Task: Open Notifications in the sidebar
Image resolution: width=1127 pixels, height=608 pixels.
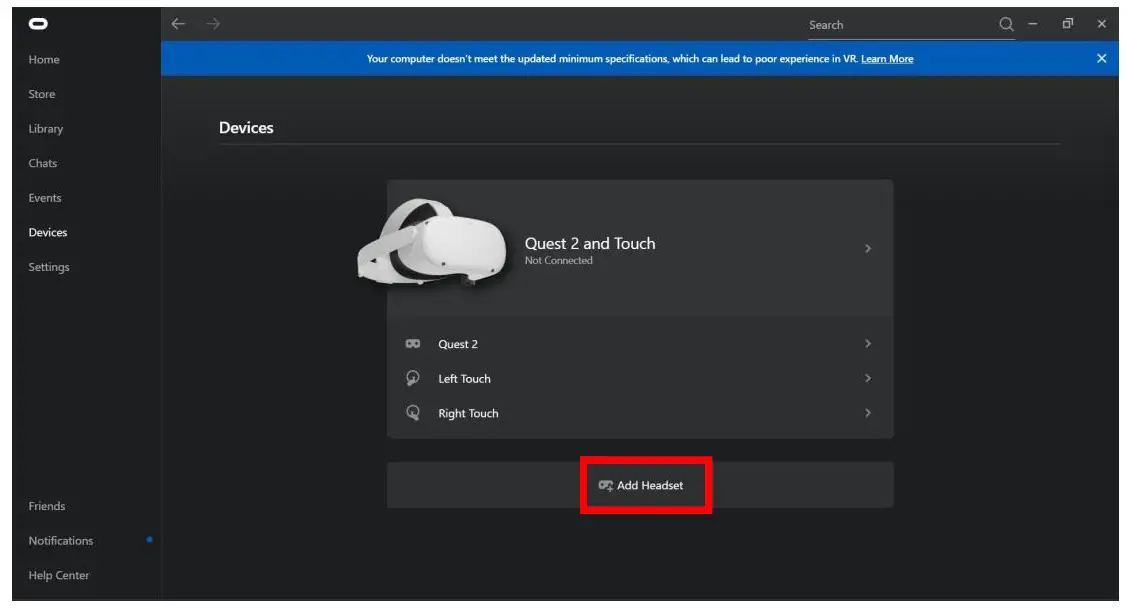Action: point(61,541)
